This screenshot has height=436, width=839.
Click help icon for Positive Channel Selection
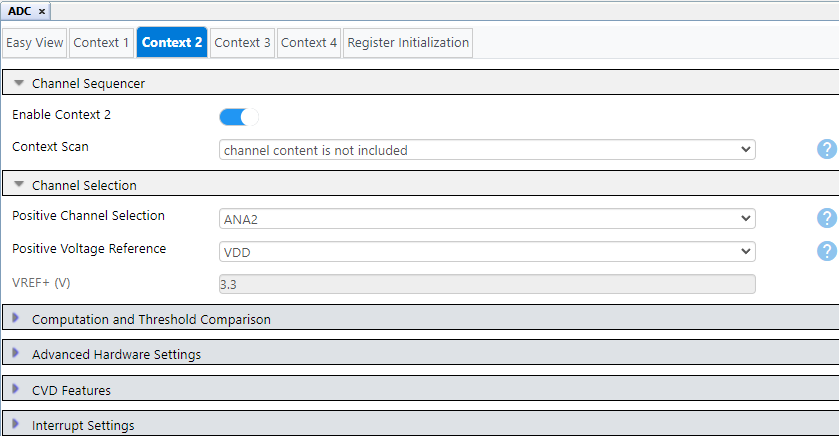click(826, 218)
